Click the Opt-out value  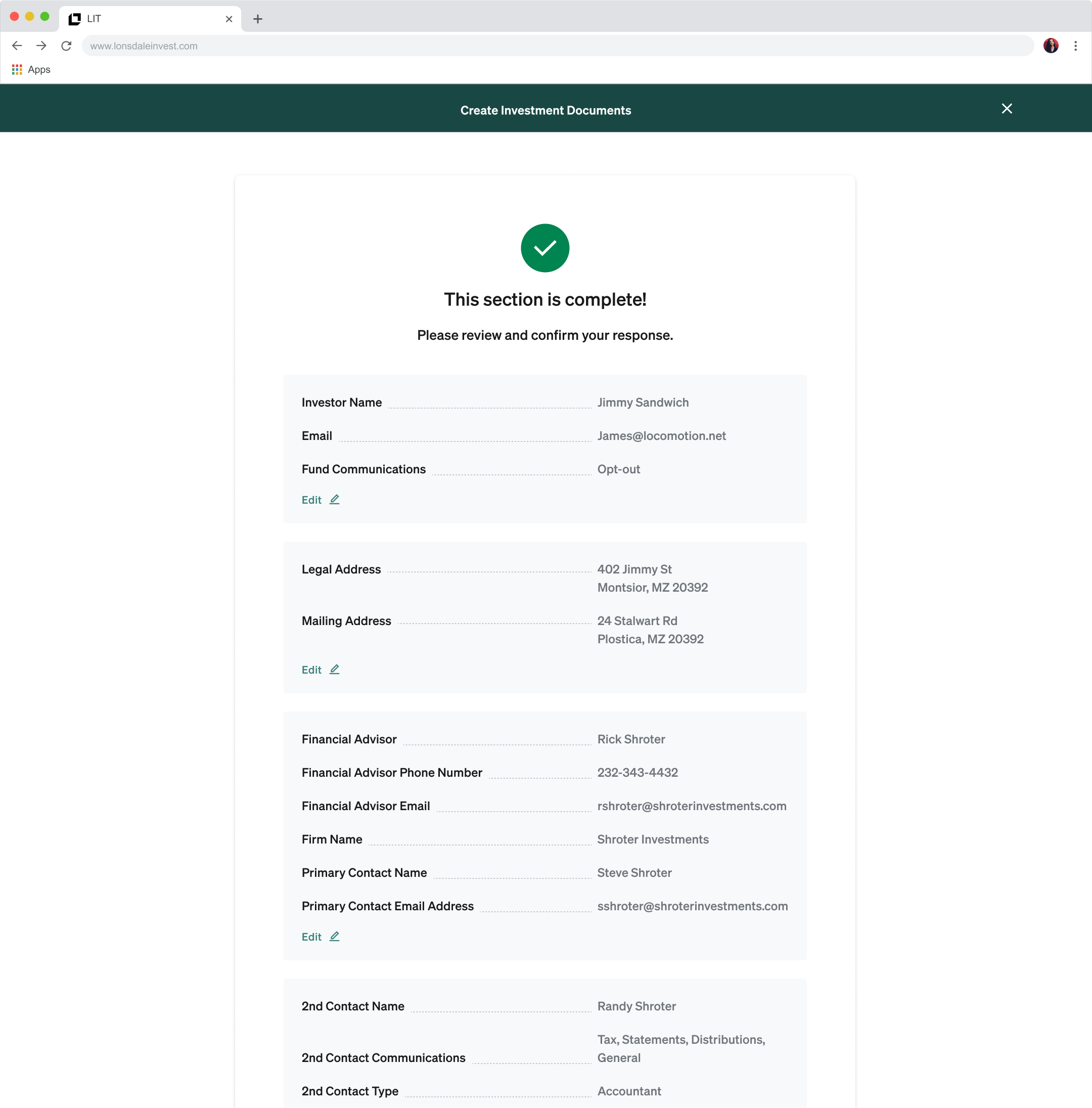tap(618, 469)
